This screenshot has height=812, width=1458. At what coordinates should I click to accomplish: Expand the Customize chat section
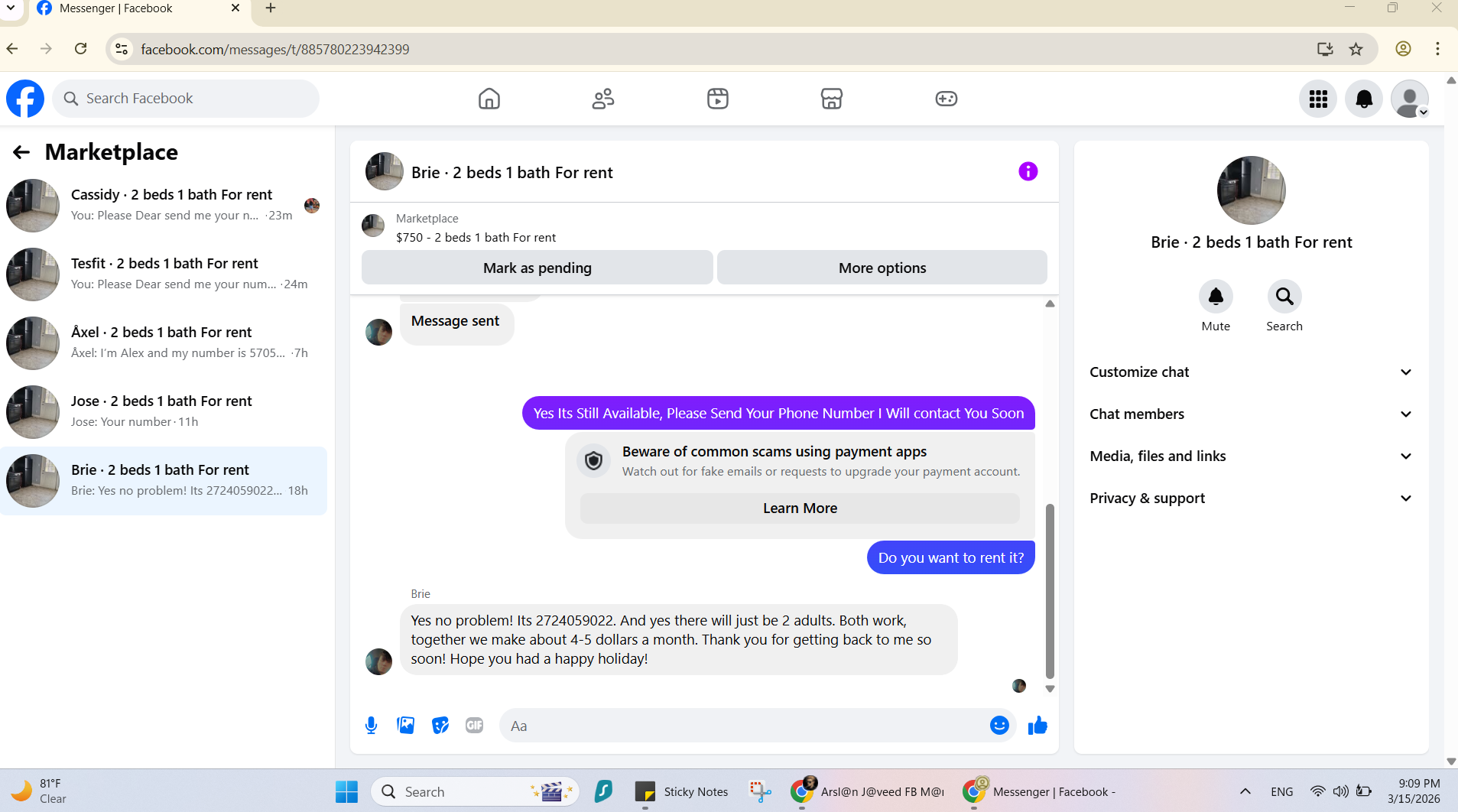[x=1252, y=372]
